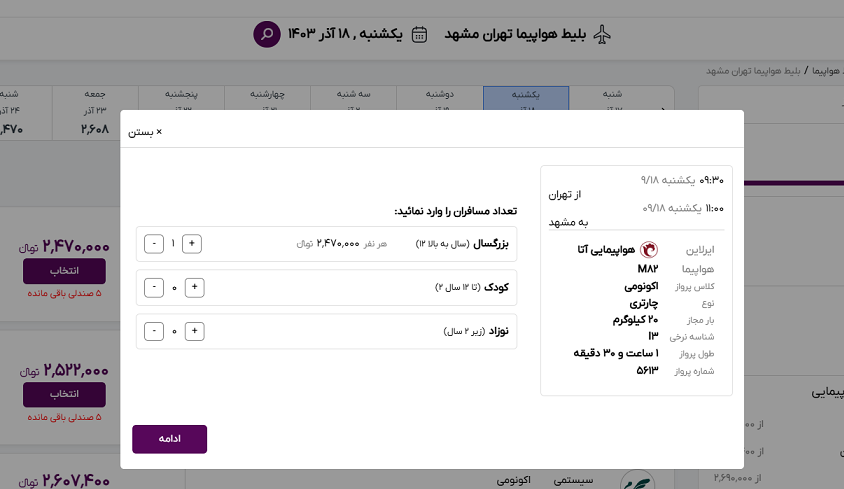Image resolution: width=844 pixels, height=489 pixels.
Task: Click the flight duration ۱ ساعت و ۳۰ دقیقه
Action: (616, 353)
